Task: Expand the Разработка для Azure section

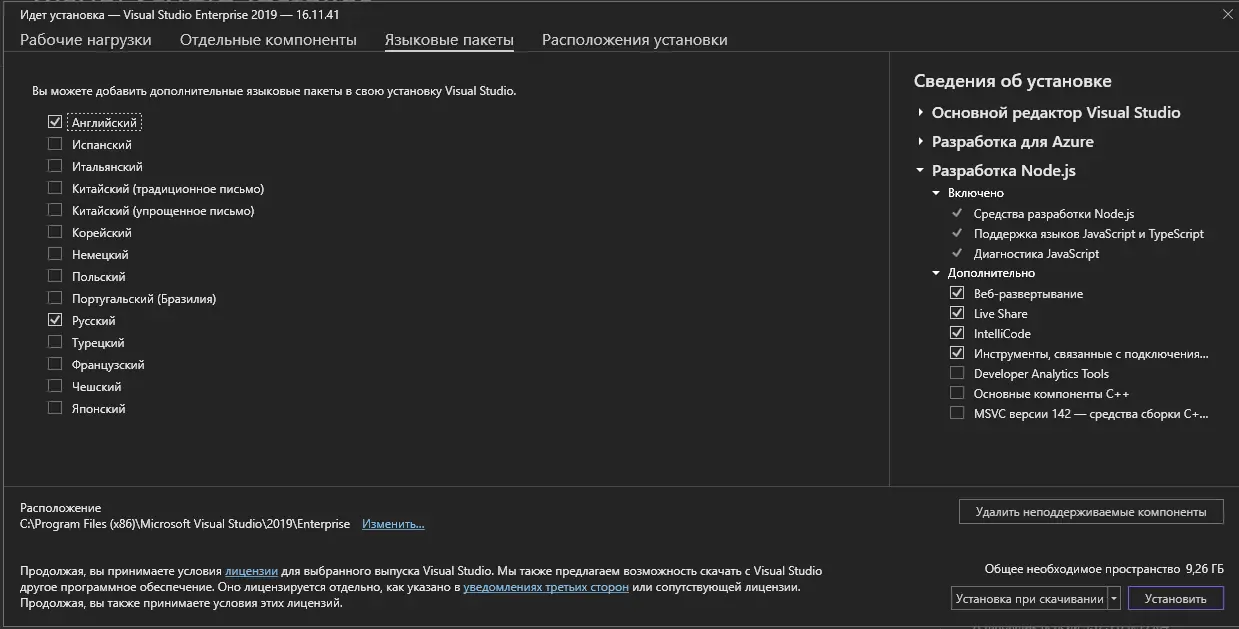Action: coord(920,142)
